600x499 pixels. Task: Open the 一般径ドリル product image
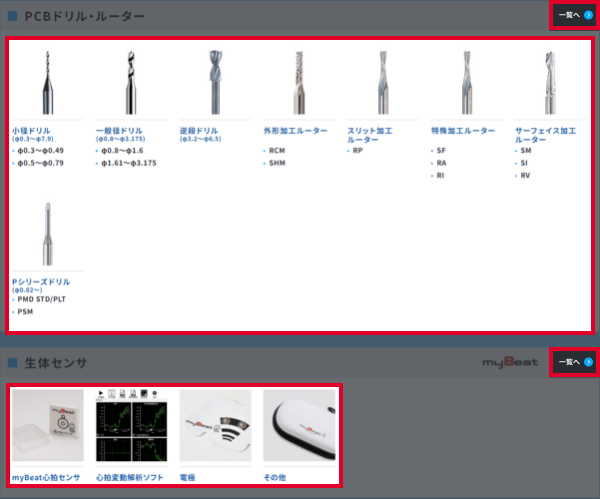[131, 84]
